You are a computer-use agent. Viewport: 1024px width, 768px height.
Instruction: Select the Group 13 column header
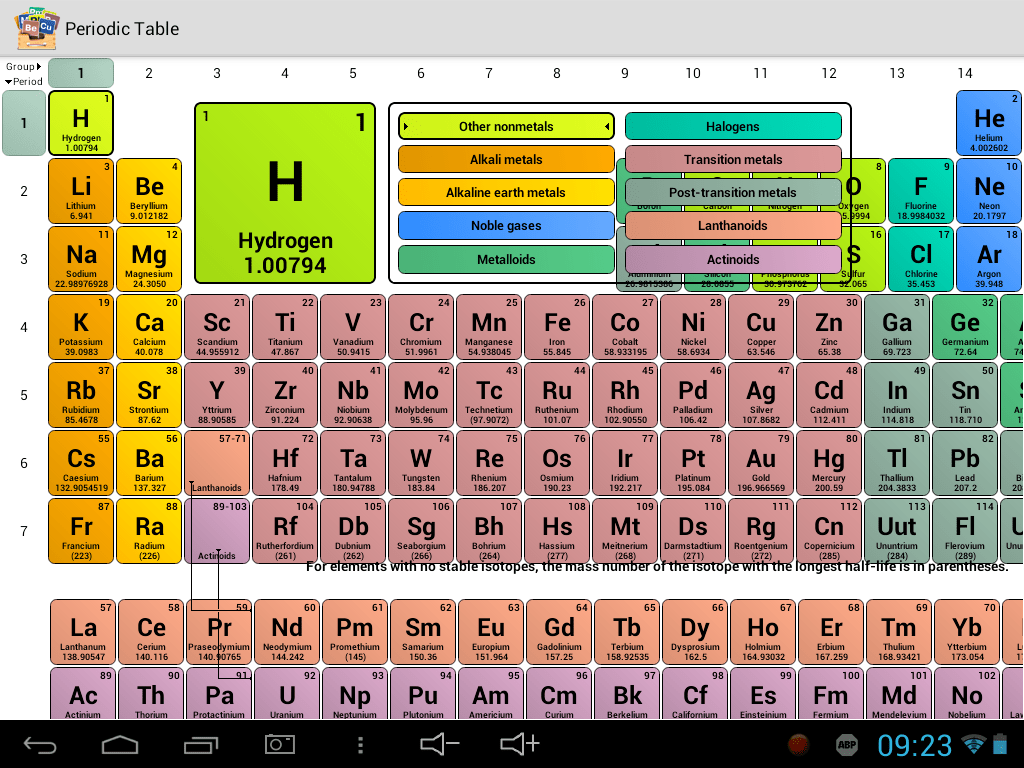tap(897, 73)
